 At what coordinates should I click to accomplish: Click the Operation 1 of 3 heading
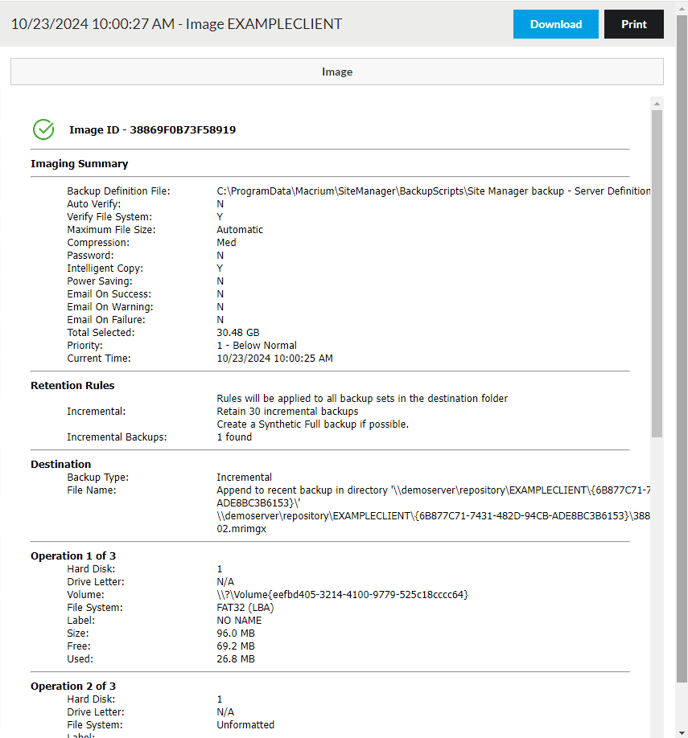click(x=73, y=556)
